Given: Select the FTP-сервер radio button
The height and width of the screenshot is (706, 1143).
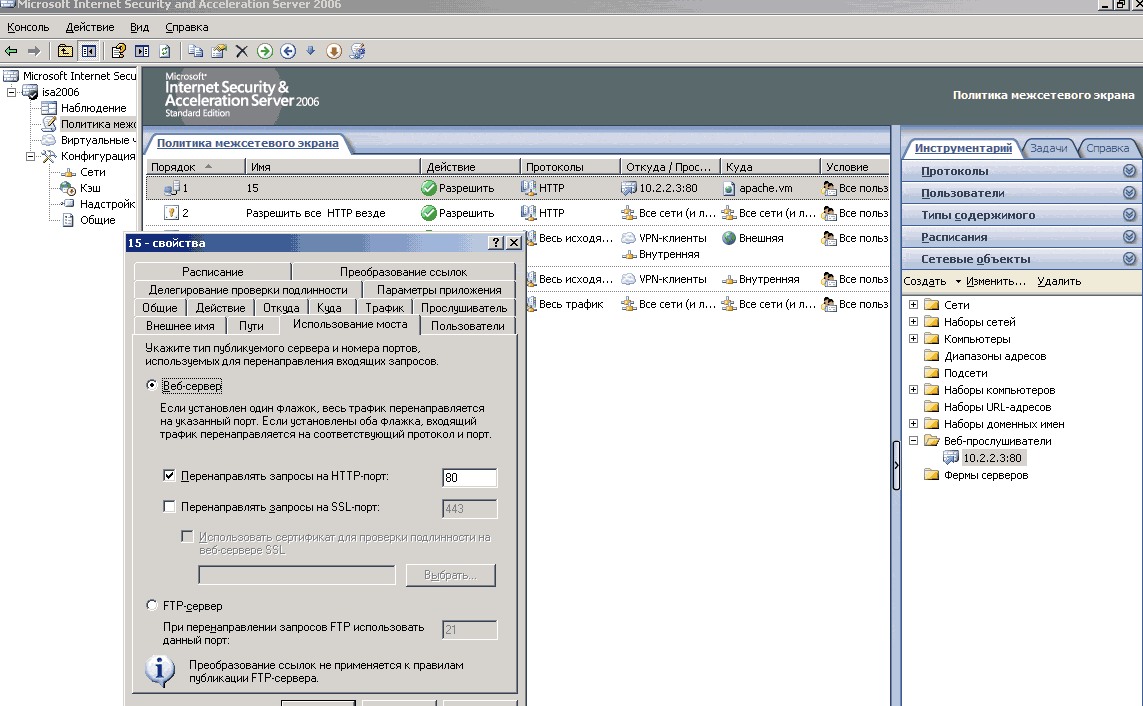Looking at the screenshot, I should [152, 605].
